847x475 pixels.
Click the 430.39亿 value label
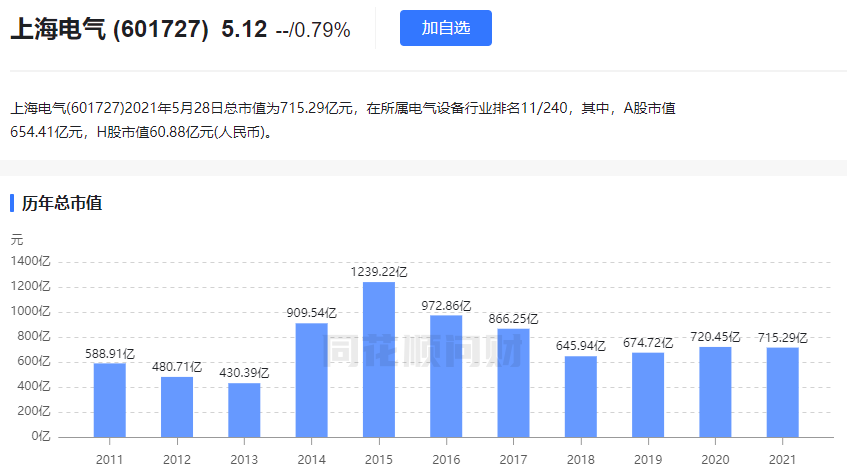244,373
